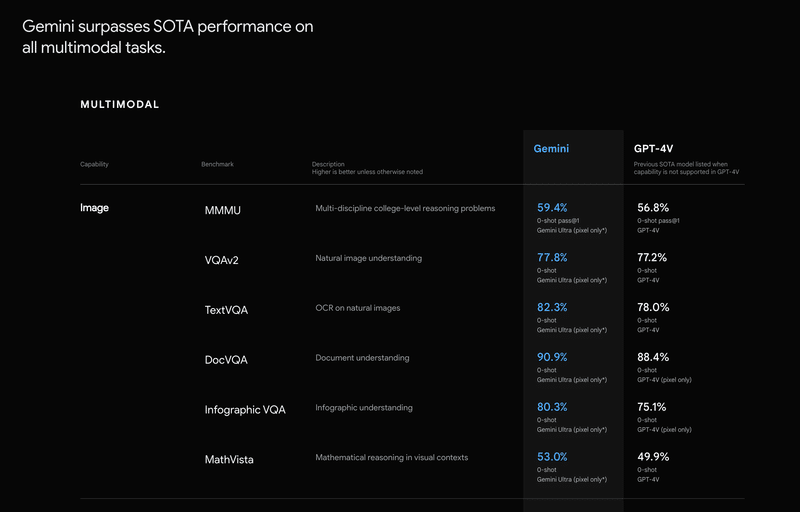800x512 pixels.
Task: Click 'GPT-4V (pixel only)' under 88.4%
Action: coord(664,380)
